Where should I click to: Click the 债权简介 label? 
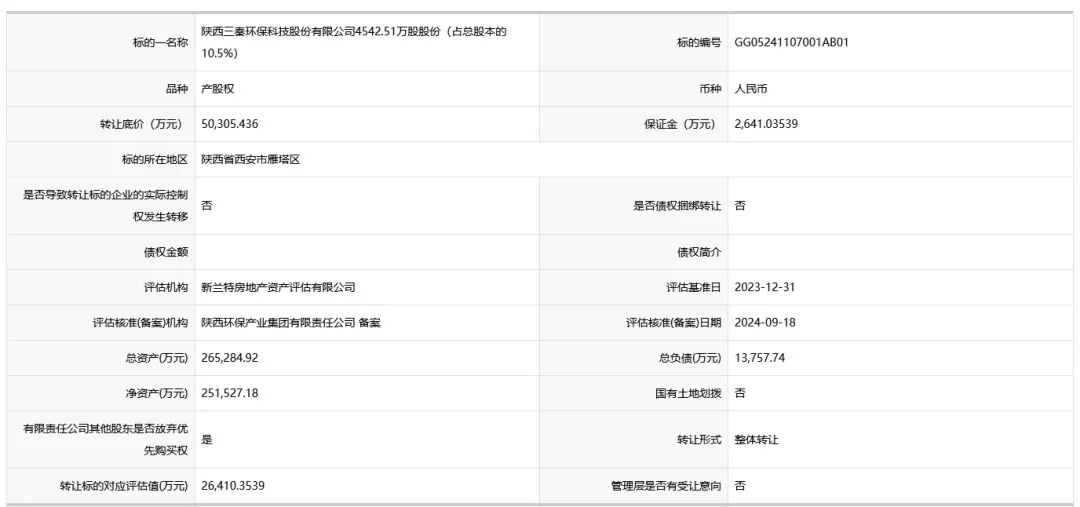[x=699, y=252]
